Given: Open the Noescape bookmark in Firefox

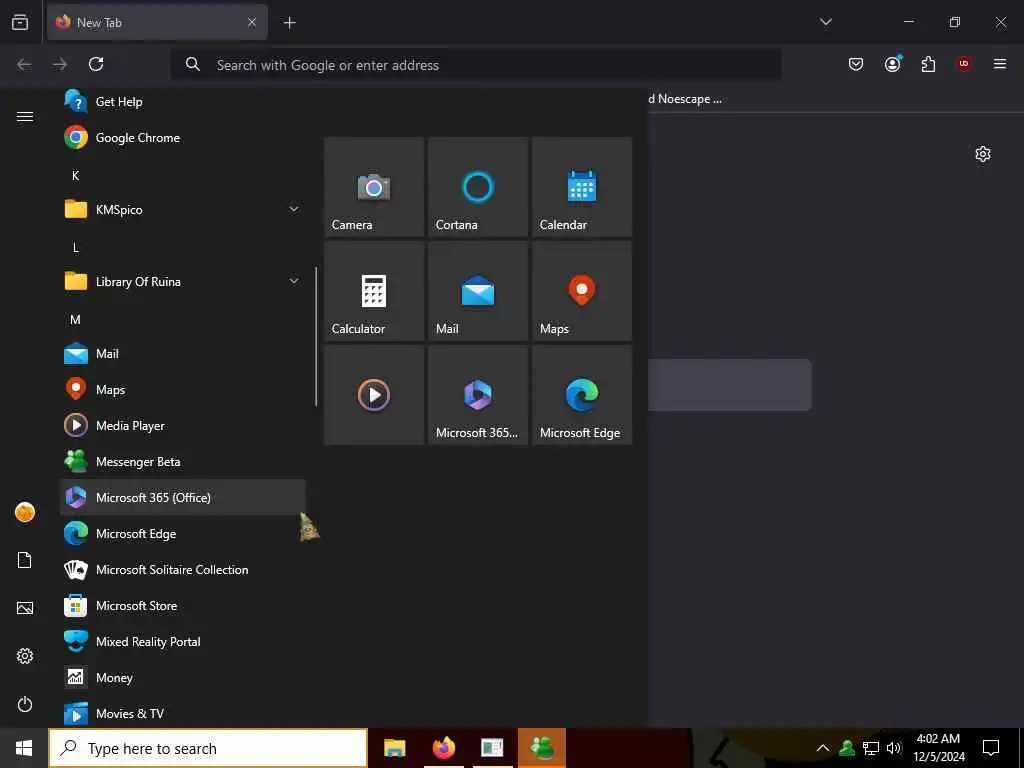Looking at the screenshot, I should (x=686, y=99).
